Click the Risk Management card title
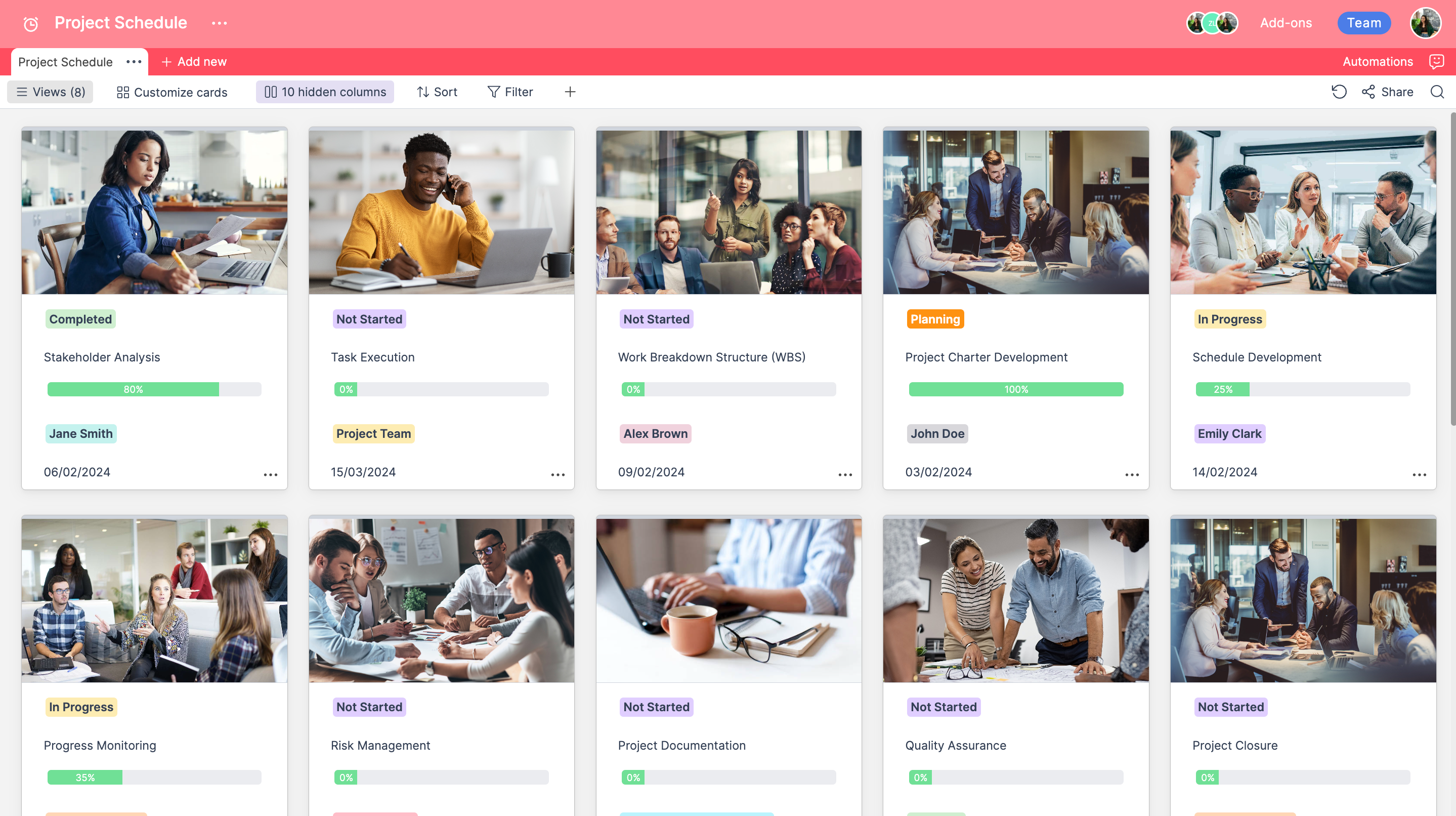Viewport: 1456px width, 816px height. click(380, 745)
